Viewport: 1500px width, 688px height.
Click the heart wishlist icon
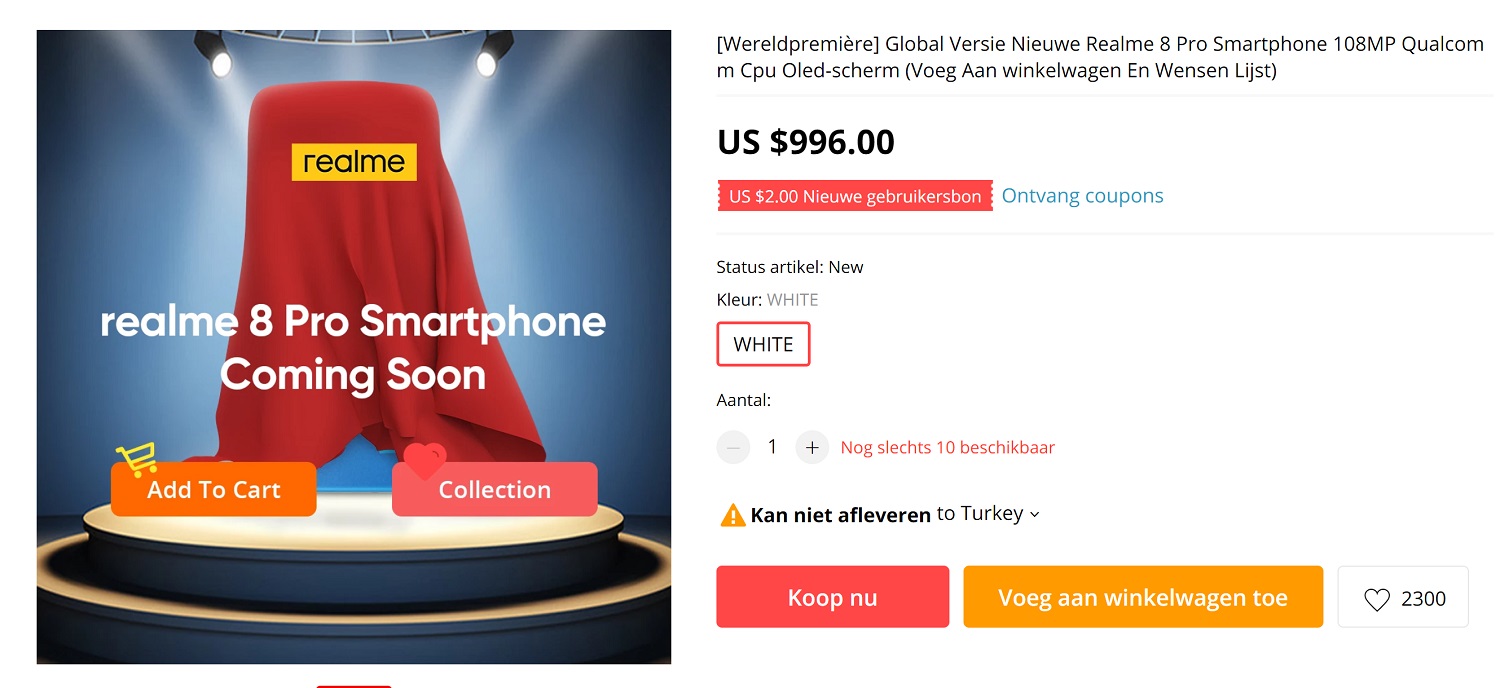1377,599
